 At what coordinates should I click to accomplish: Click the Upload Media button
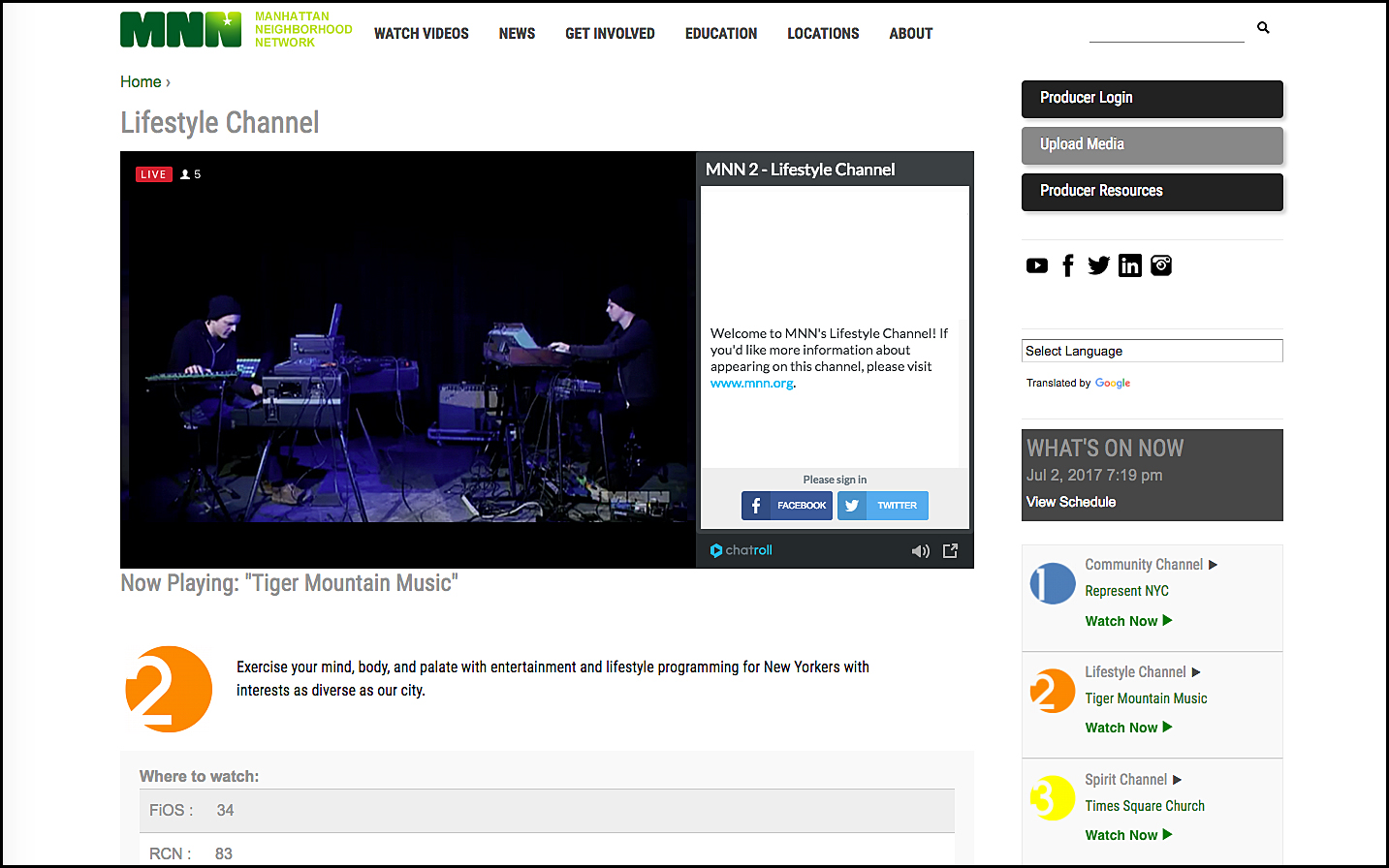(1152, 145)
